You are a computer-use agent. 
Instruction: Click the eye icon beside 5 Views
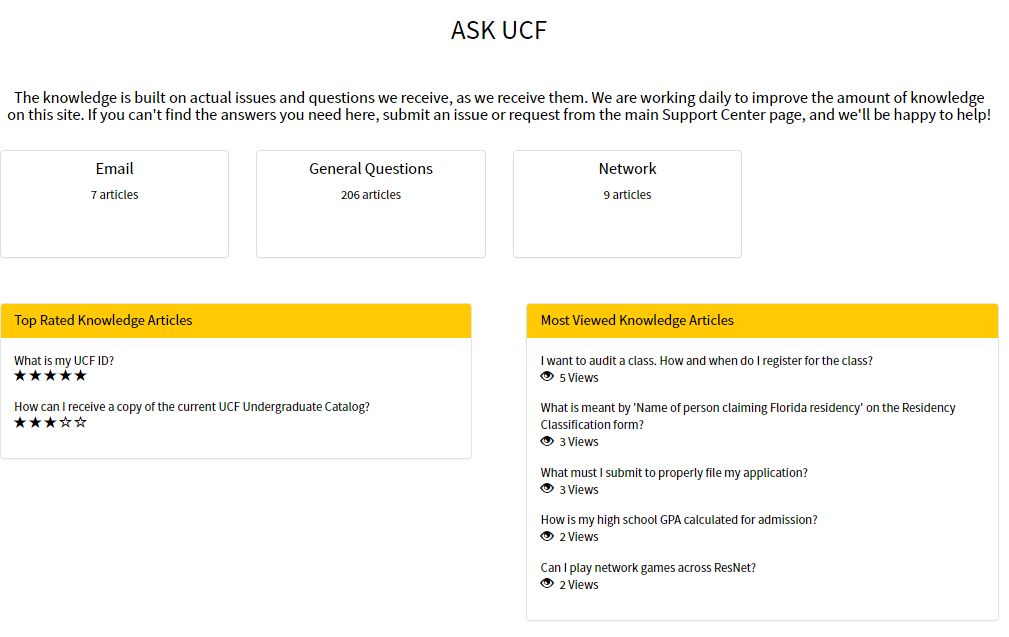pos(547,377)
